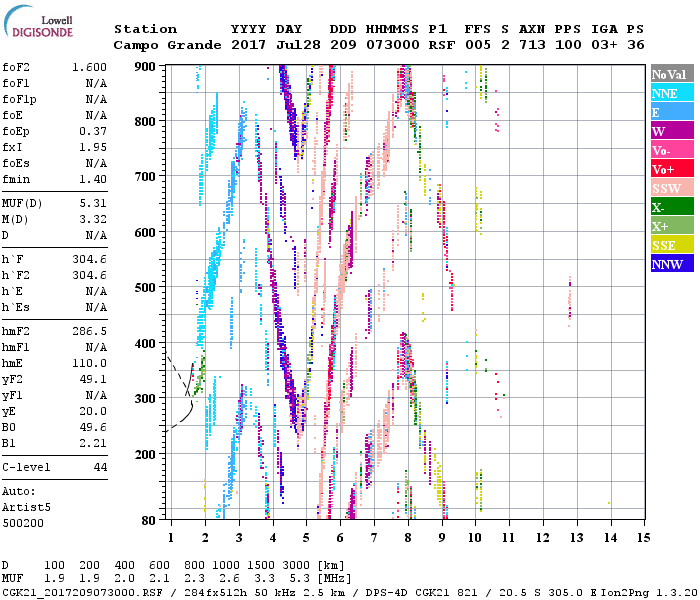
Task: Click the Artist5 auto-scaling label
Action: tap(26, 508)
